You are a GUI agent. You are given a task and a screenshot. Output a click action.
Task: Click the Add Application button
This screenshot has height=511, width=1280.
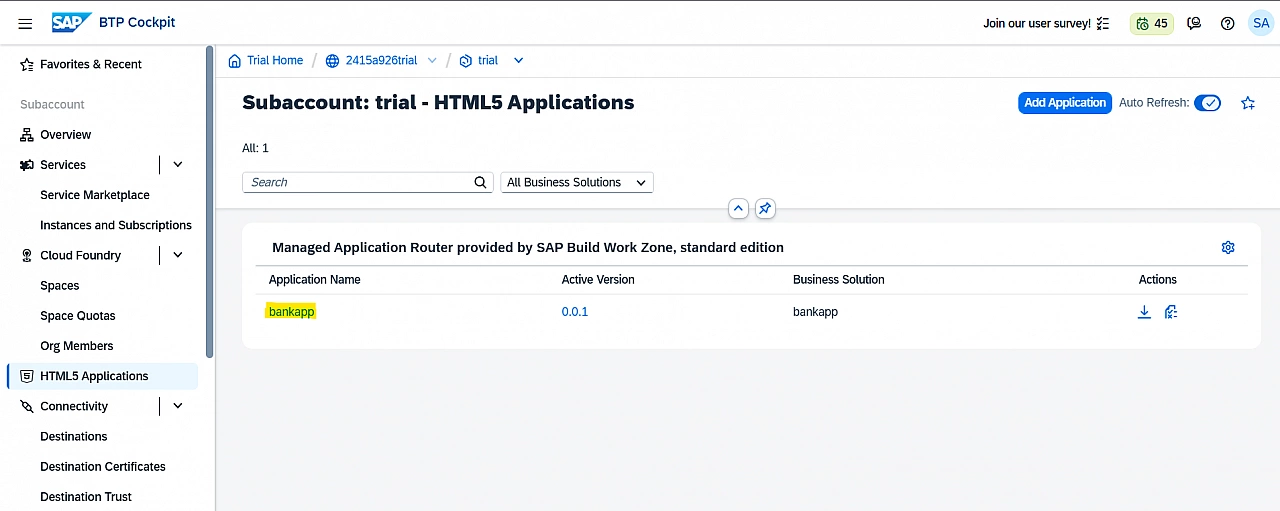(1064, 103)
